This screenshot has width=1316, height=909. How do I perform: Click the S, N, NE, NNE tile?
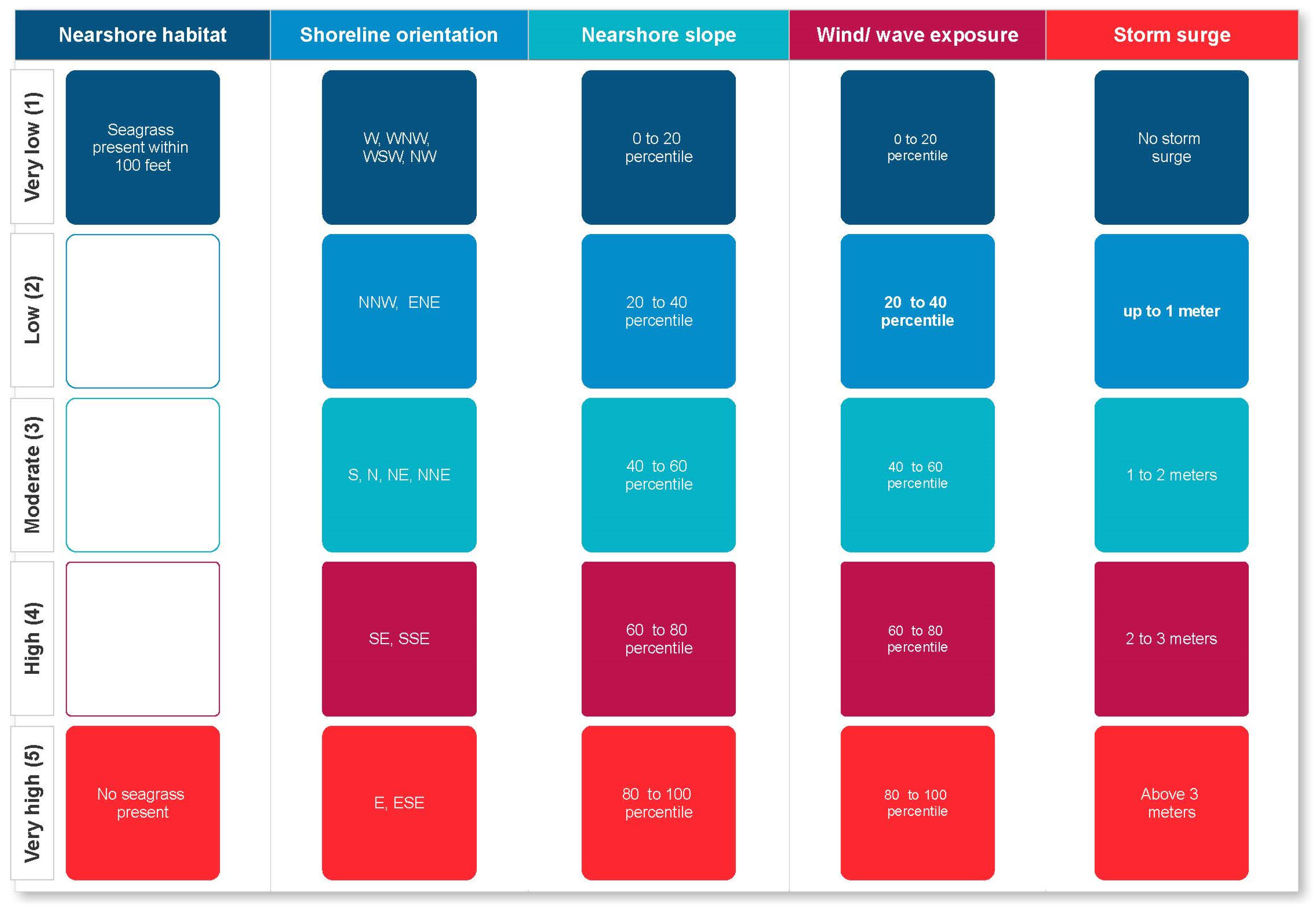(399, 474)
